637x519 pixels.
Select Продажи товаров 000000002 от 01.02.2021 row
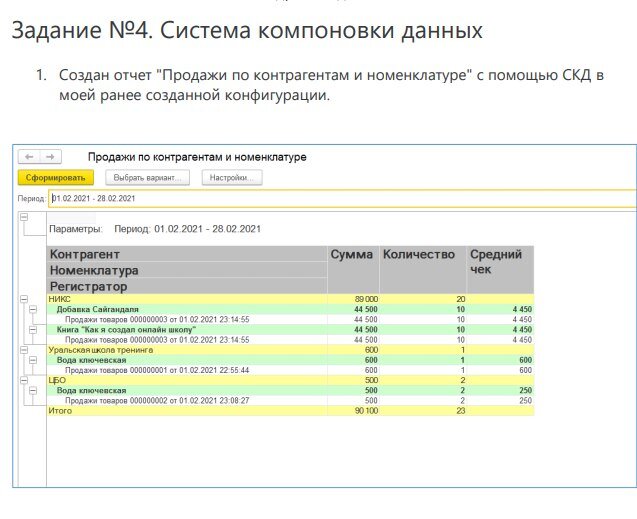pos(187,401)
